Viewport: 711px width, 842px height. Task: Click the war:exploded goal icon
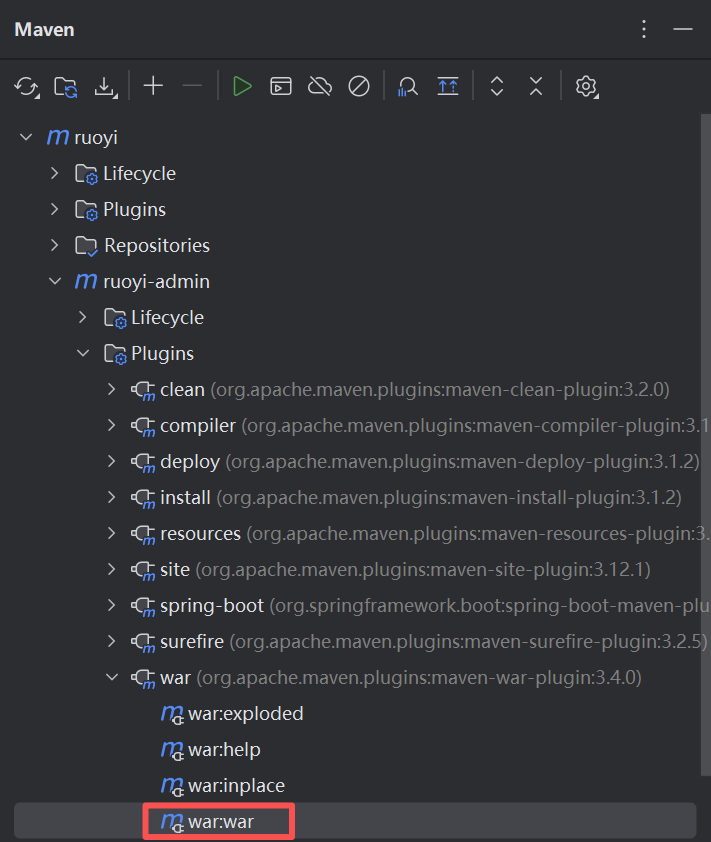(172, 714)
